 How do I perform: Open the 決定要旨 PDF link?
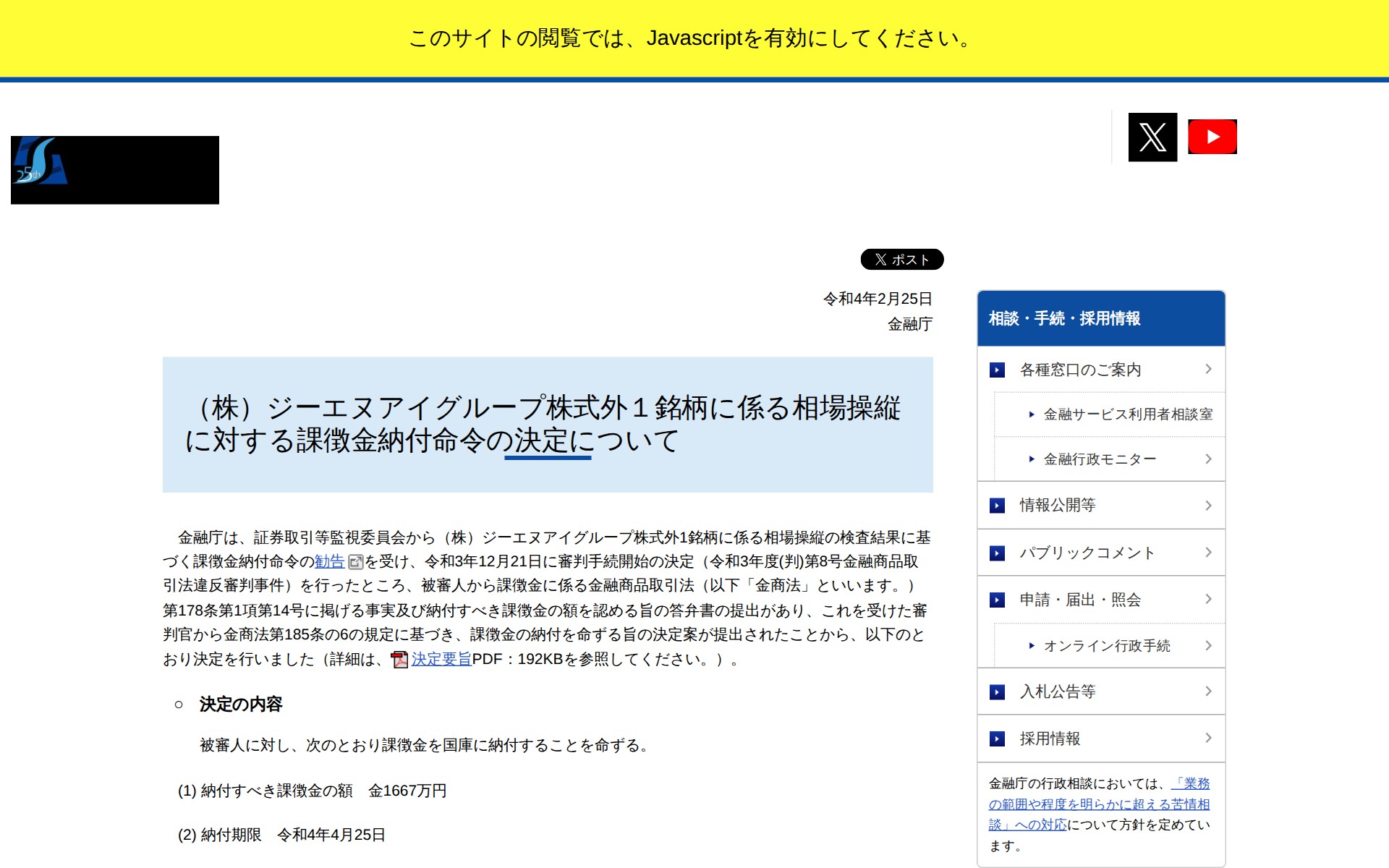[441, 660]
